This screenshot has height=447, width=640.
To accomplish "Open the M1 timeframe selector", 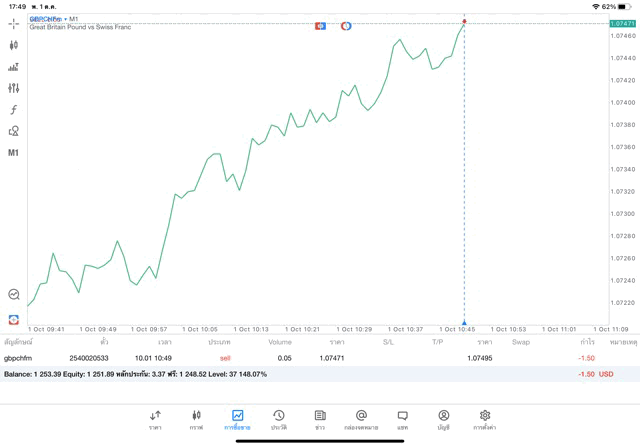I will (13, 153).
